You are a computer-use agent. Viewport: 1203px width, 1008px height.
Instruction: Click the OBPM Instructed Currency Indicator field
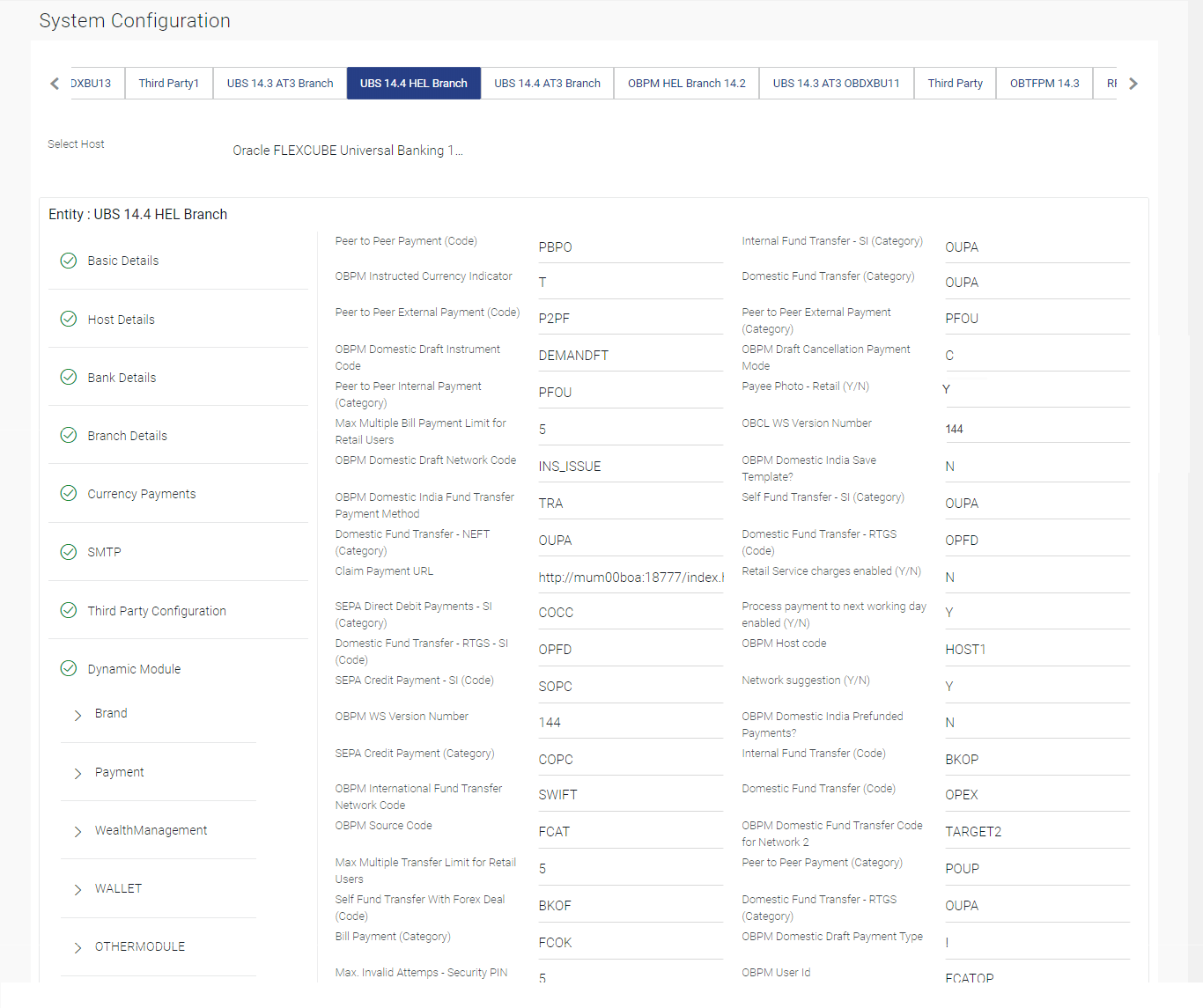point(631,283)
